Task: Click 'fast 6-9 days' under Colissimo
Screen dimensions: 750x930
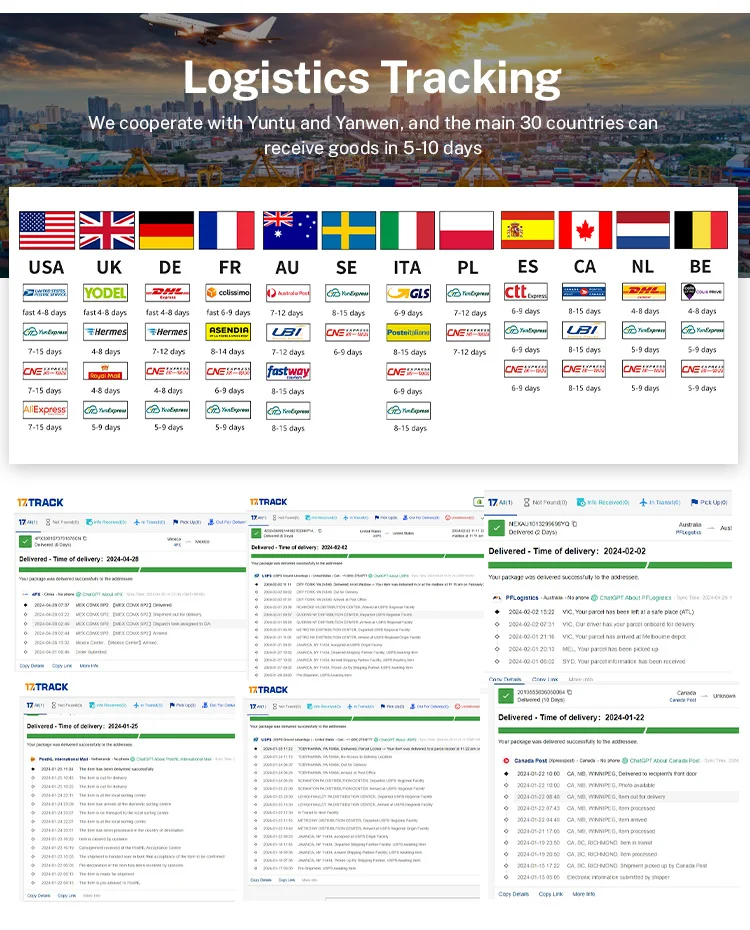Action: tap(228, 312)
